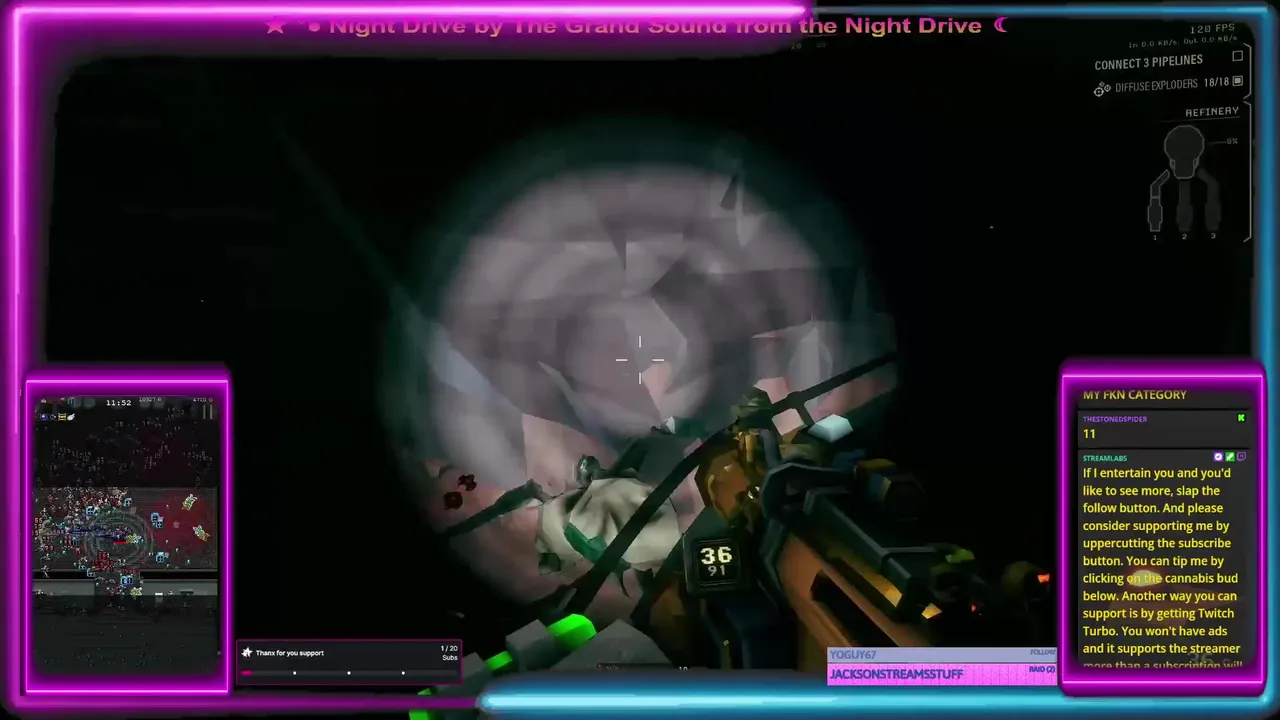Viewport: 1280px width, 720px height.
Task: Click the 120 FPS counter
Action: coord(1211,30)
